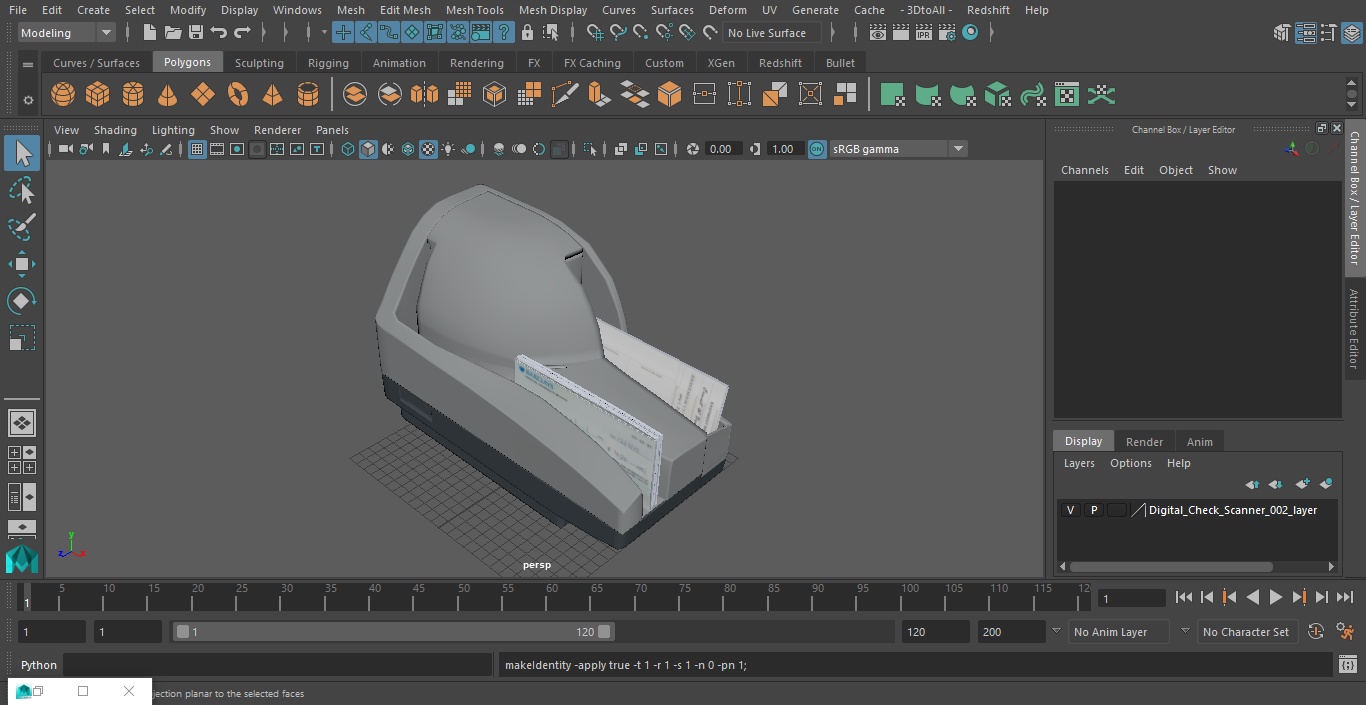Toggle snap to grids icon
The image size is (1366, 705).
coord(595,33)
